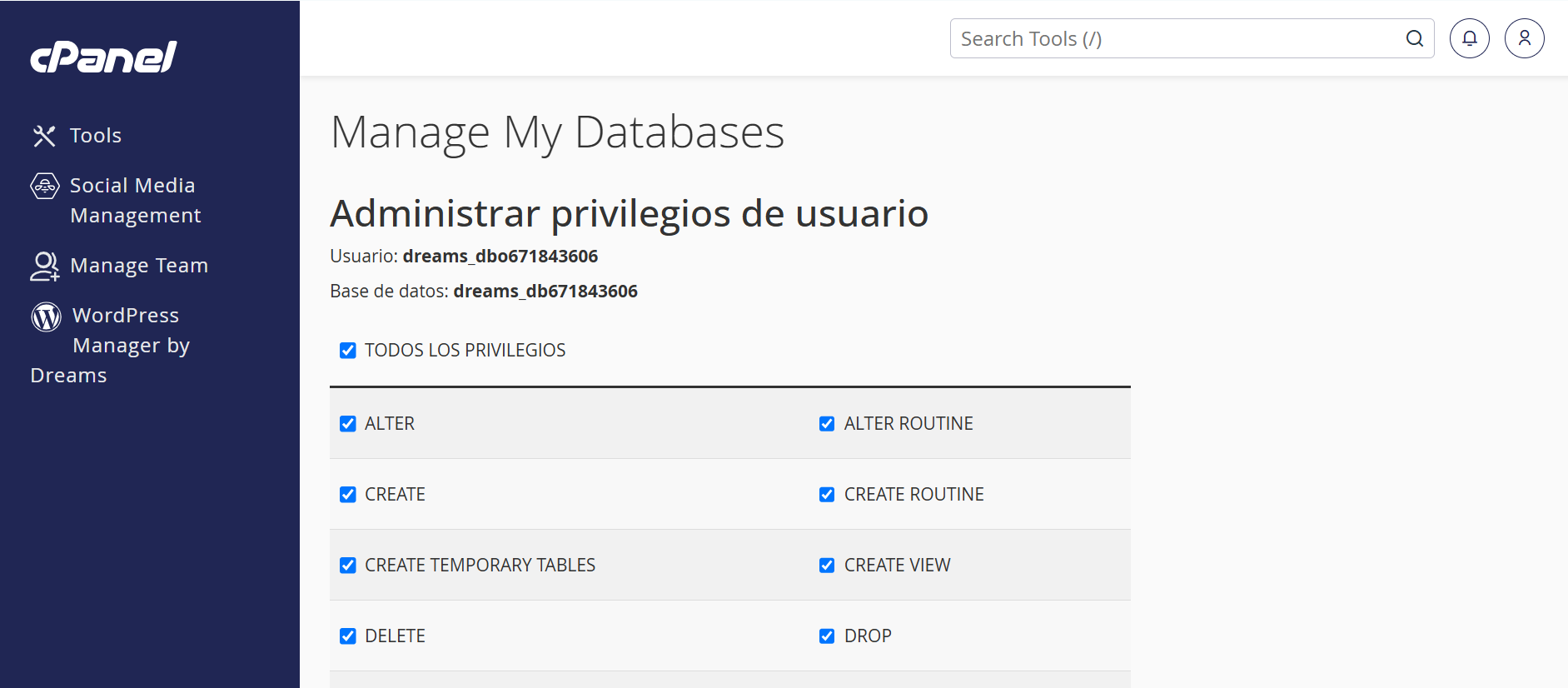The height and width of the screenshot is (688, 1568).
Task: Click the cPanel logo
Action: 103,57
